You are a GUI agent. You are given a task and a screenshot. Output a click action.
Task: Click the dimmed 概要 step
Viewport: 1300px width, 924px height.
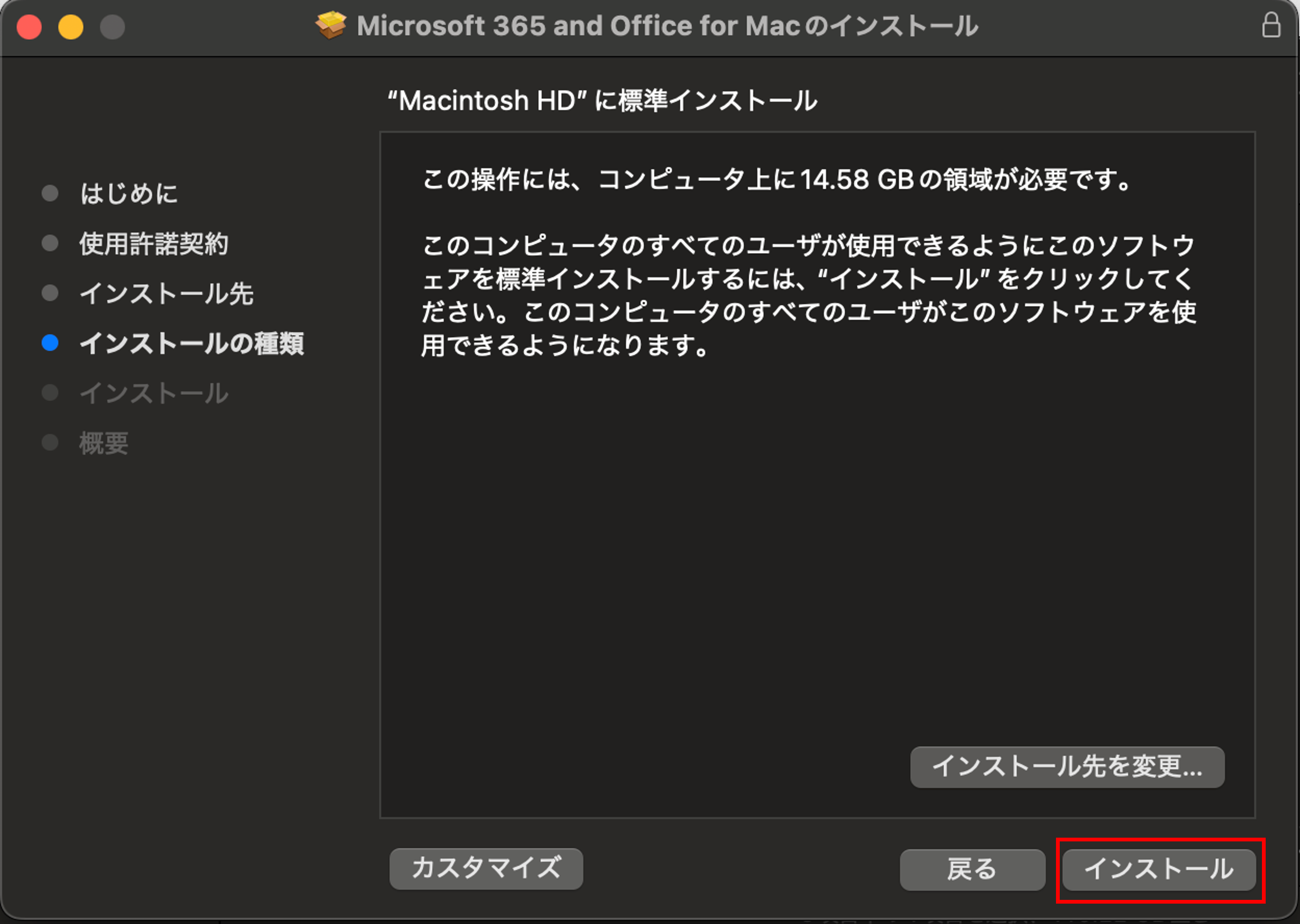(x=104, y=443)
